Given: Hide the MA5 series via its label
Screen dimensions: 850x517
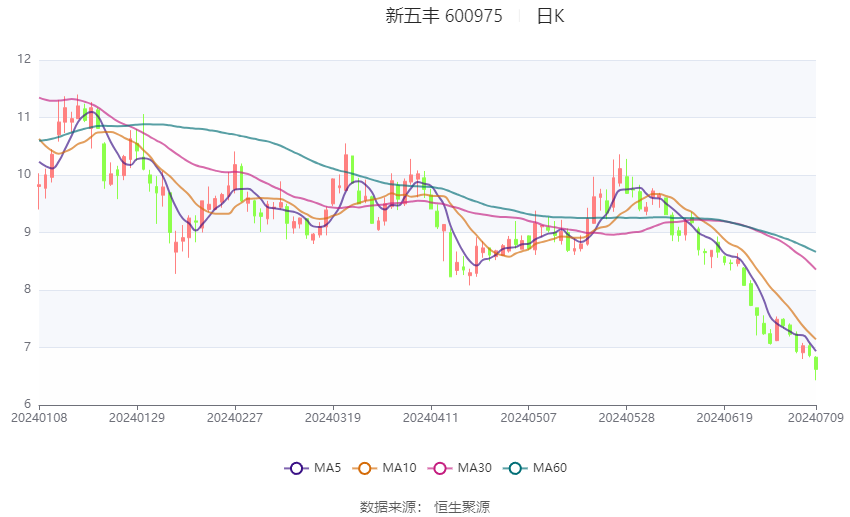Looking at the screenshot, I should click(x=328, y=468).
